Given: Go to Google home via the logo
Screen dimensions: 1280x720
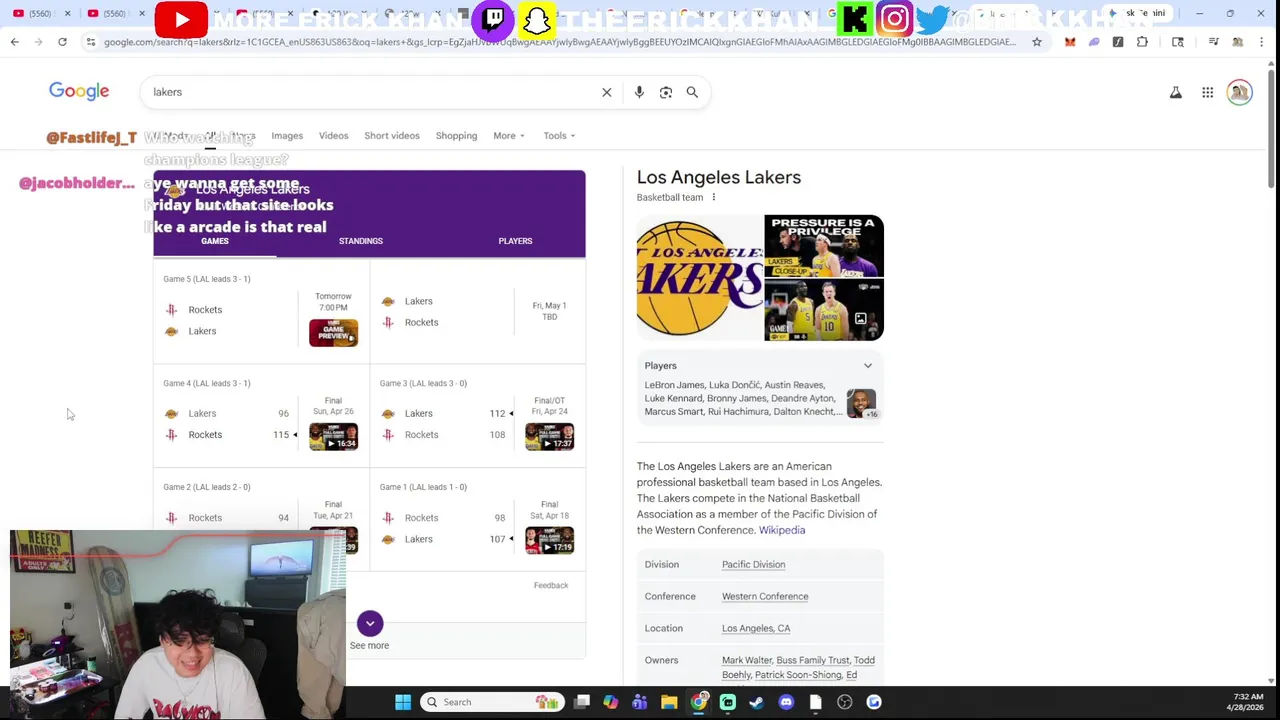Looking at the screenshot, I should pyautogui.click(x=79, y=91).
